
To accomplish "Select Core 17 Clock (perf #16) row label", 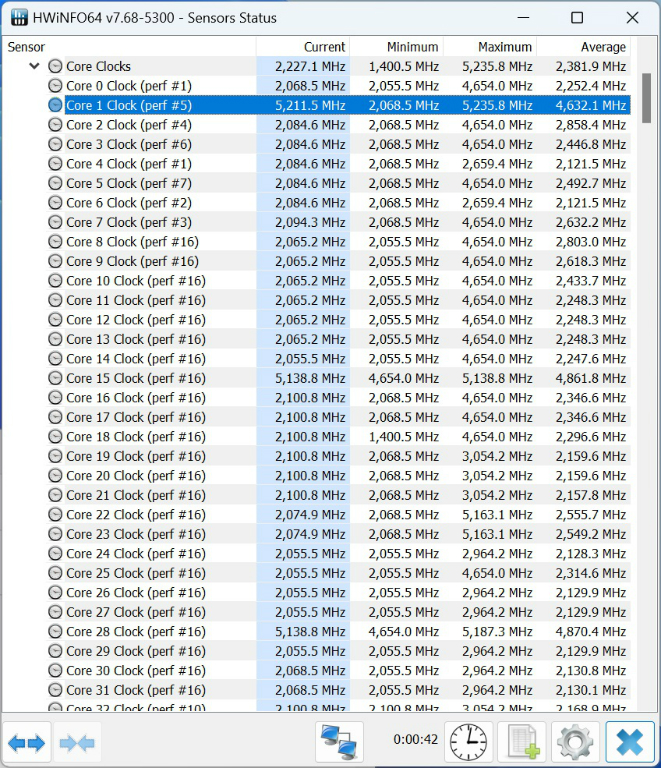I will point(136,417).
